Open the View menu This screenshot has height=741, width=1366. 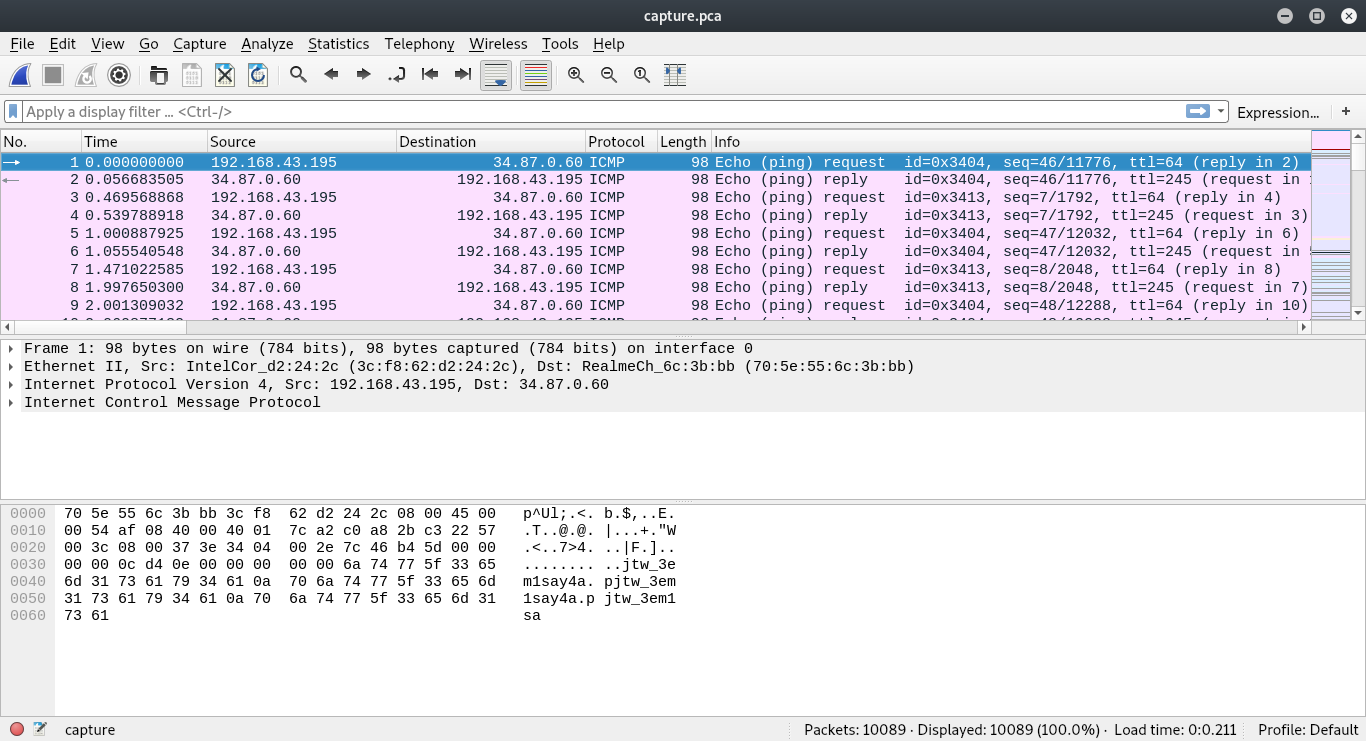(x=107, y=44)
